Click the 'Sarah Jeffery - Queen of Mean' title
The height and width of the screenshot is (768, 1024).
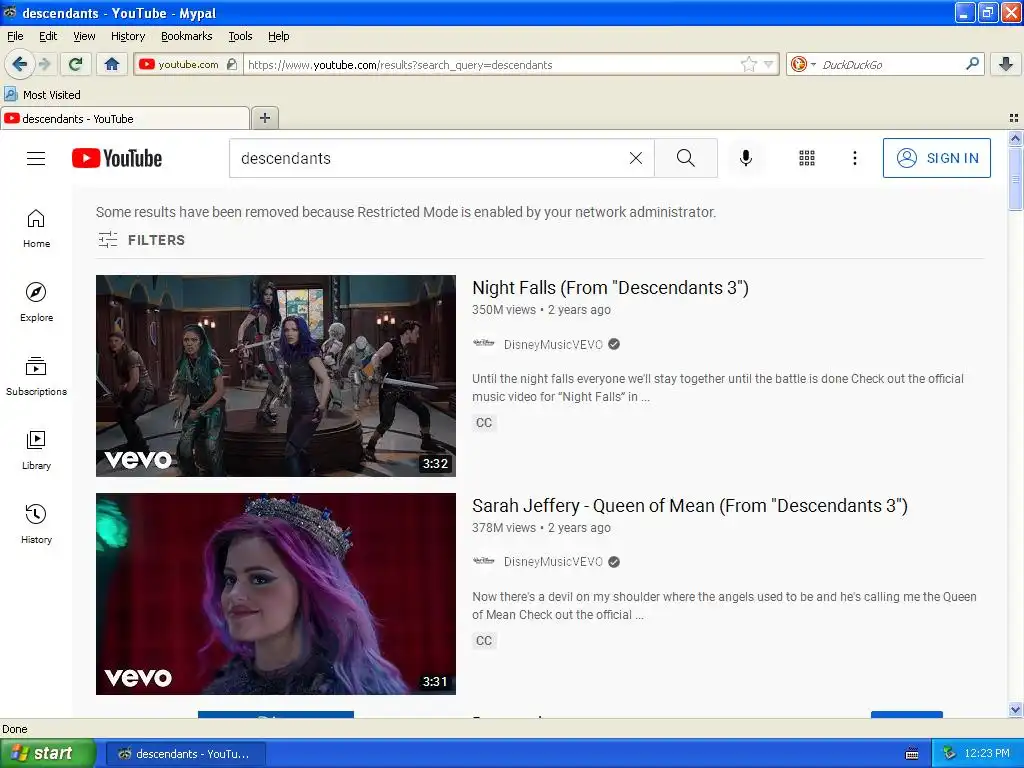690,506
